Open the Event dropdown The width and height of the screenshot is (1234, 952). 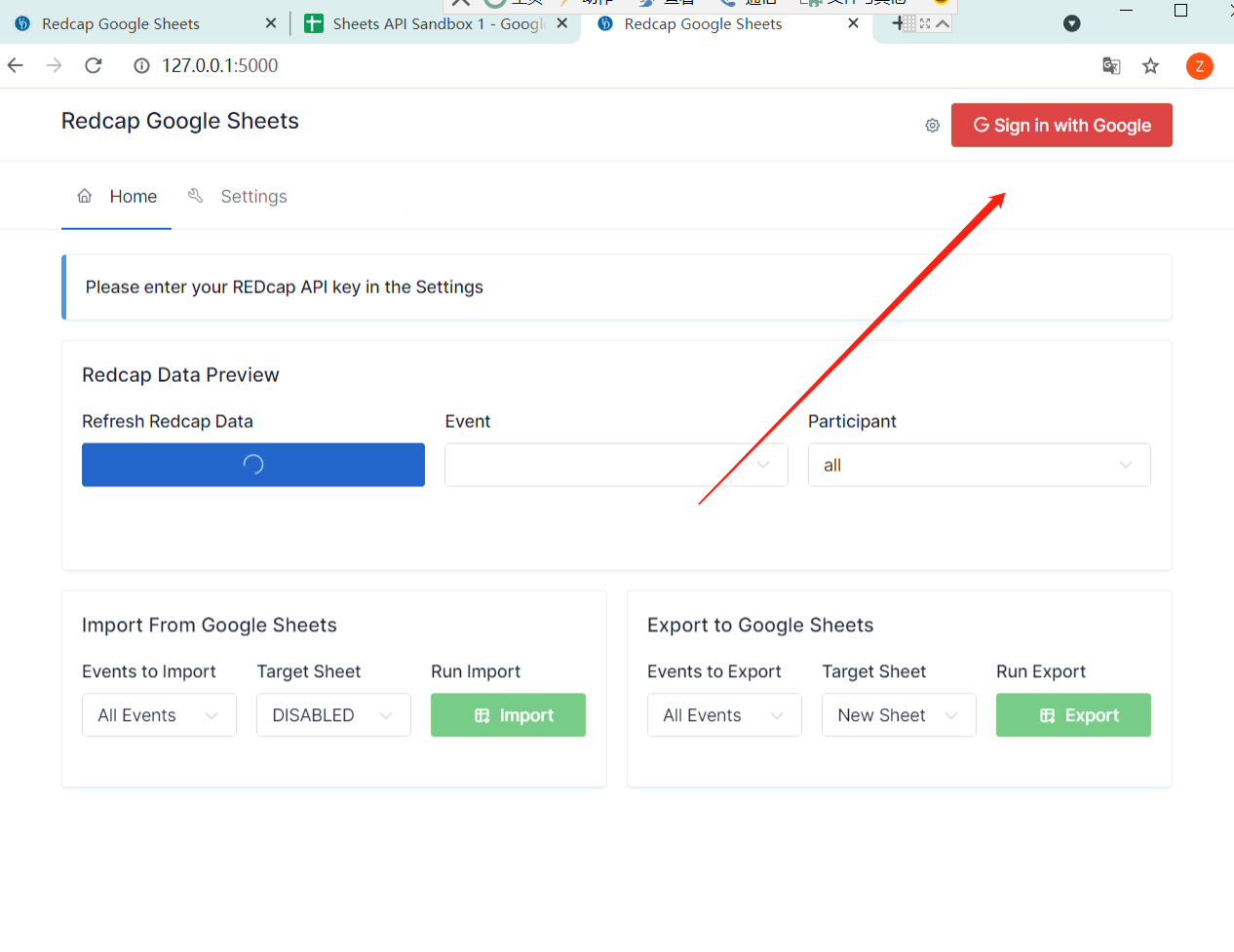point(616,465)
